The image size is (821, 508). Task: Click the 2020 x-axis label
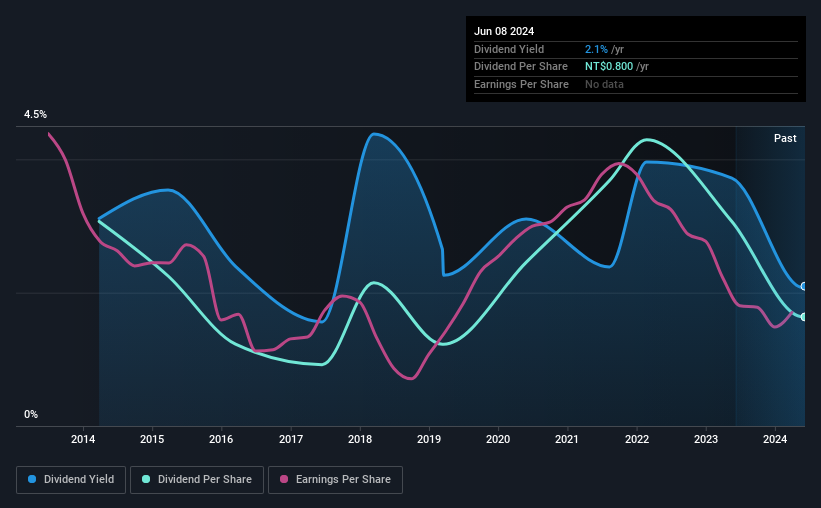[x=498, y=439]
